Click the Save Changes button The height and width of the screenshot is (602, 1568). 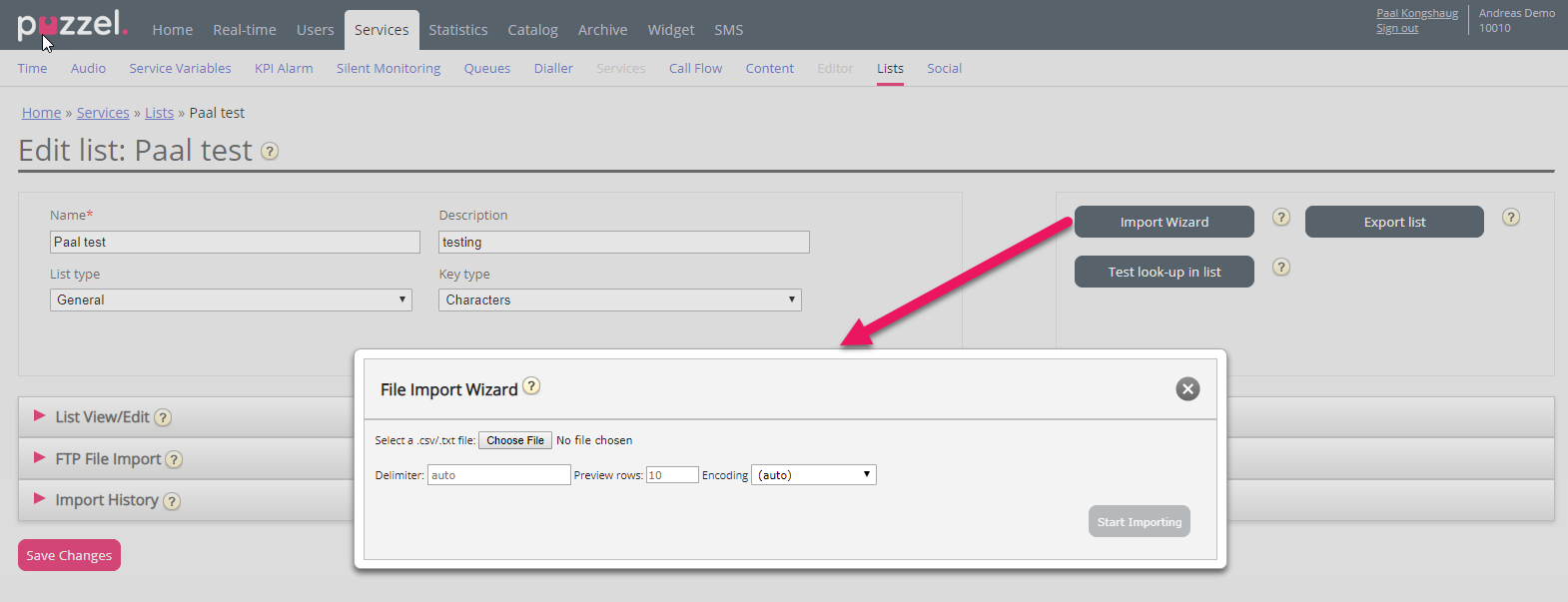coord(69,556)
